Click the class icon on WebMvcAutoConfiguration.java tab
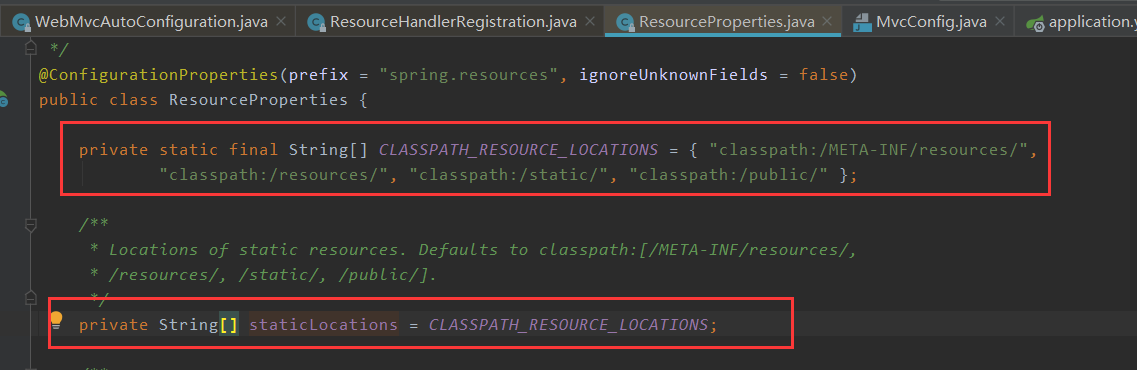The height and width of the screenshot is (370, 1137). [21, 22]
